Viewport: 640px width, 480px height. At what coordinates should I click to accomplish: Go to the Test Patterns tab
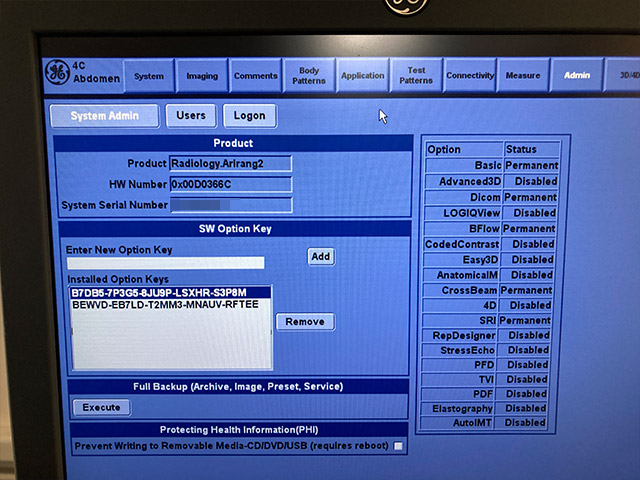[x=416, y=76]
